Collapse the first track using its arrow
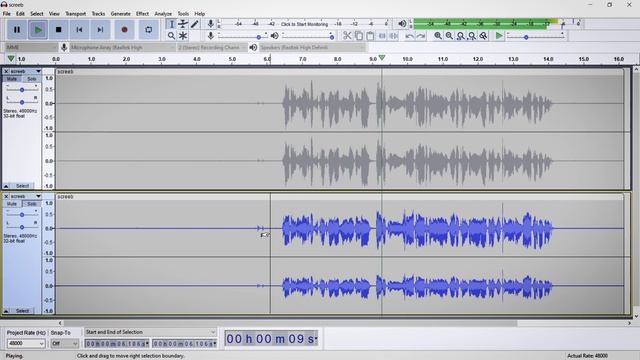Viewport: 640px width, 360px height. 6,186
